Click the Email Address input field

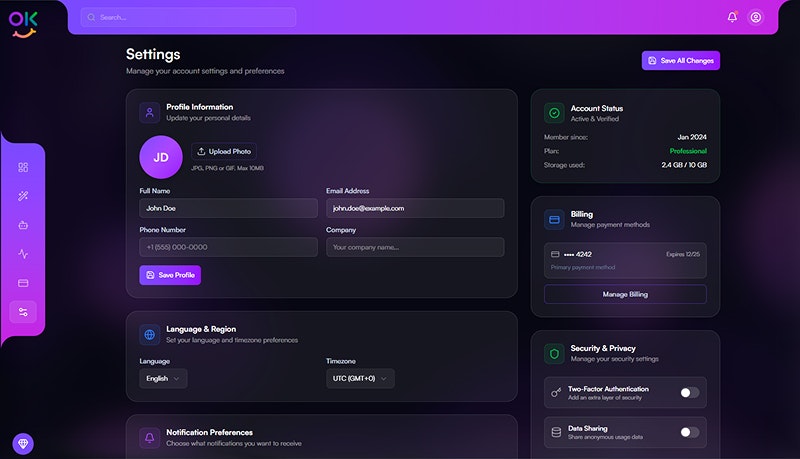(x=415, y=208)
